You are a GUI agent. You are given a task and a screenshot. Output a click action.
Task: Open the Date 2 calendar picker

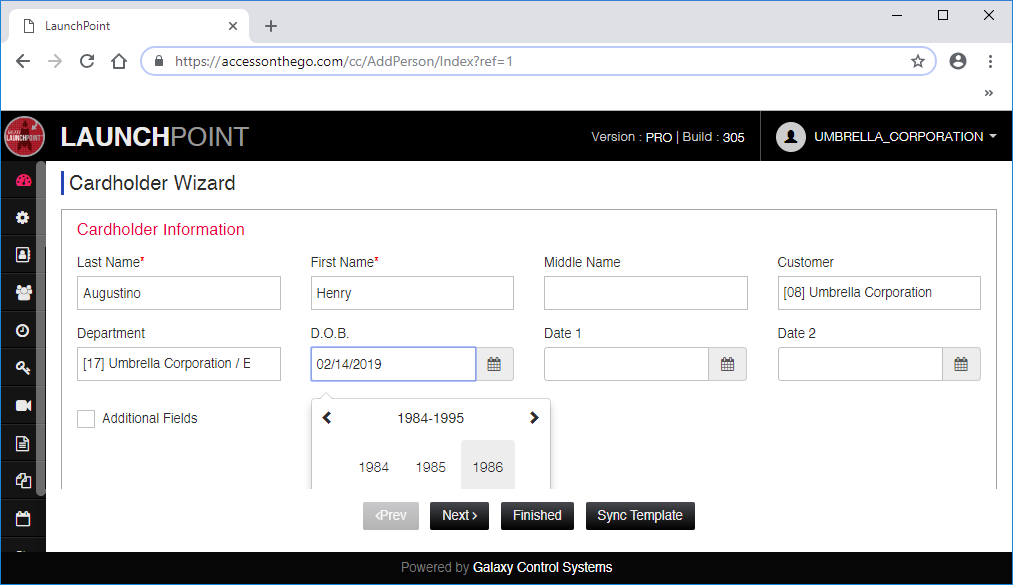961,365
